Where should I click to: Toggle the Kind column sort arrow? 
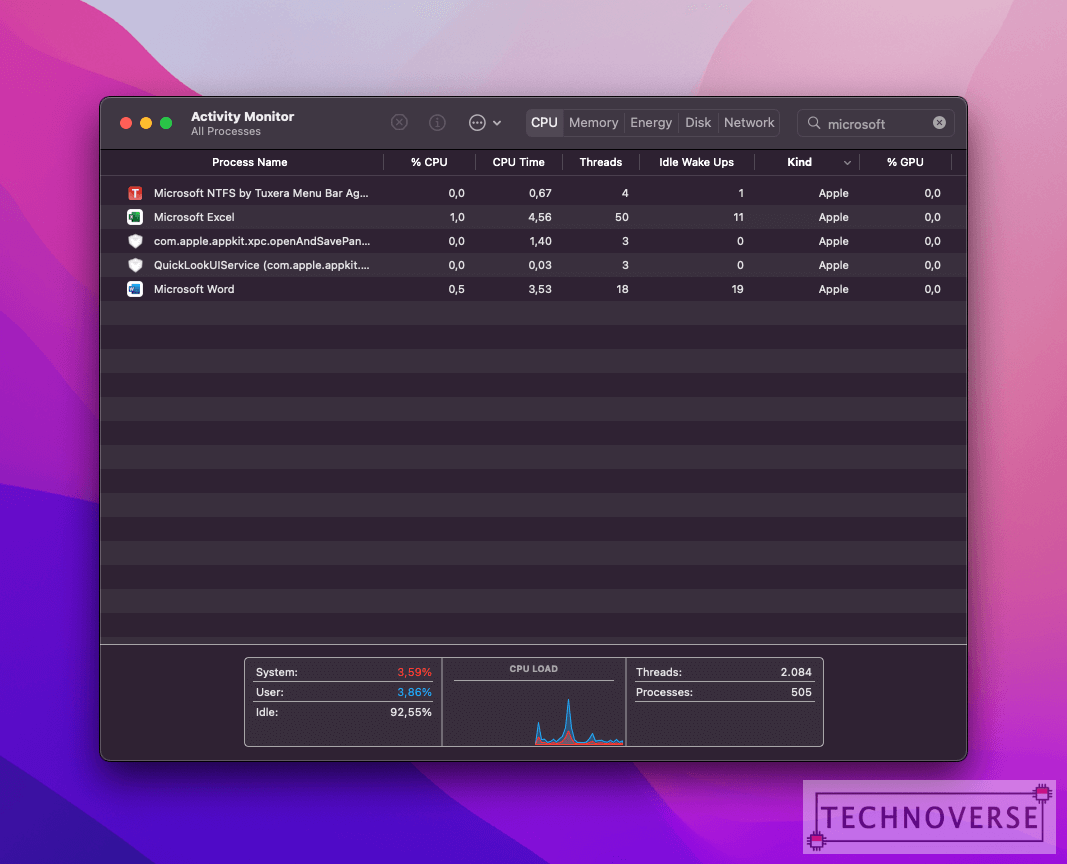click(847, 163)
